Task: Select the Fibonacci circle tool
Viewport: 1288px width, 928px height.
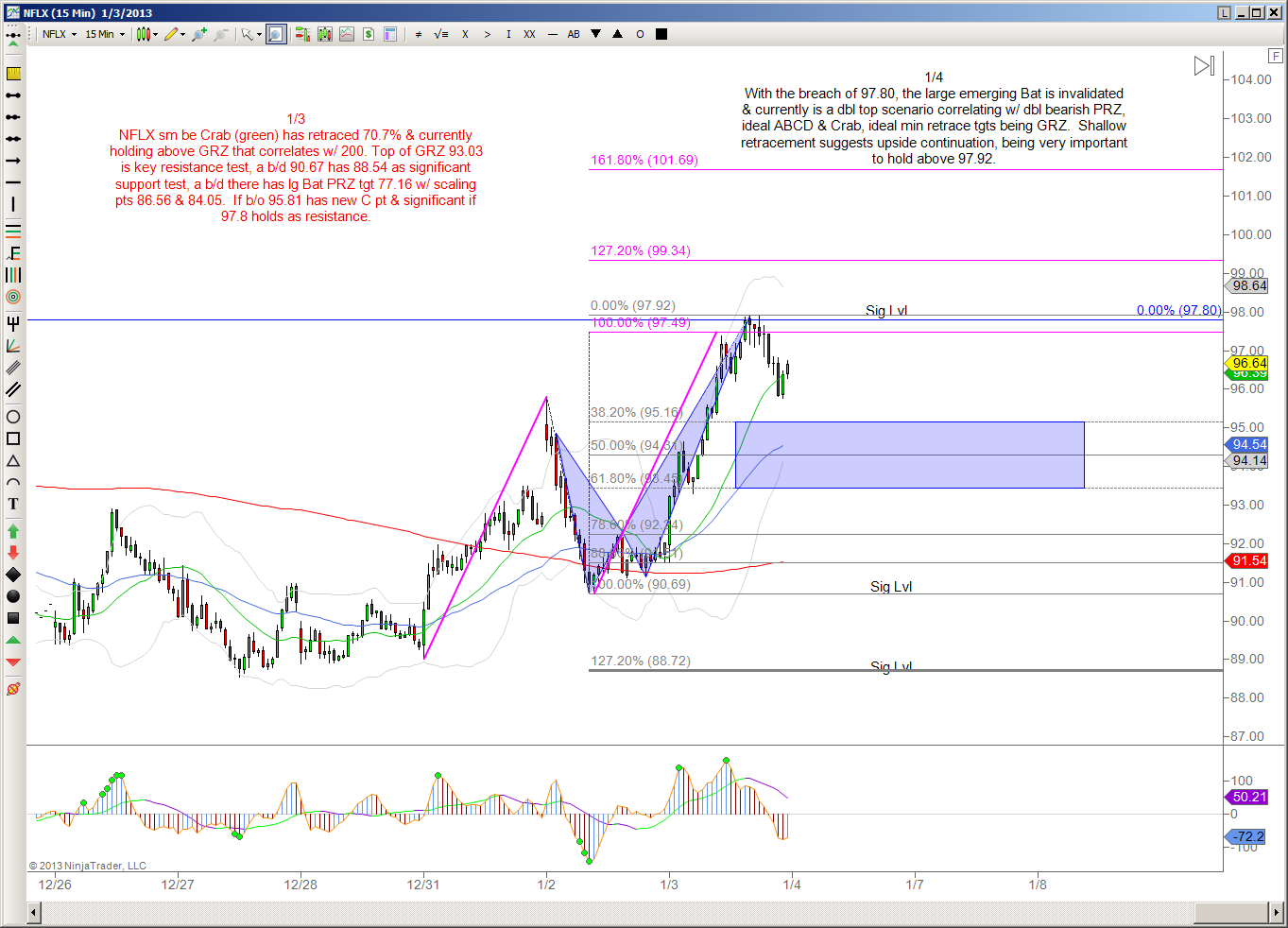Action: [x=13, y=297]
